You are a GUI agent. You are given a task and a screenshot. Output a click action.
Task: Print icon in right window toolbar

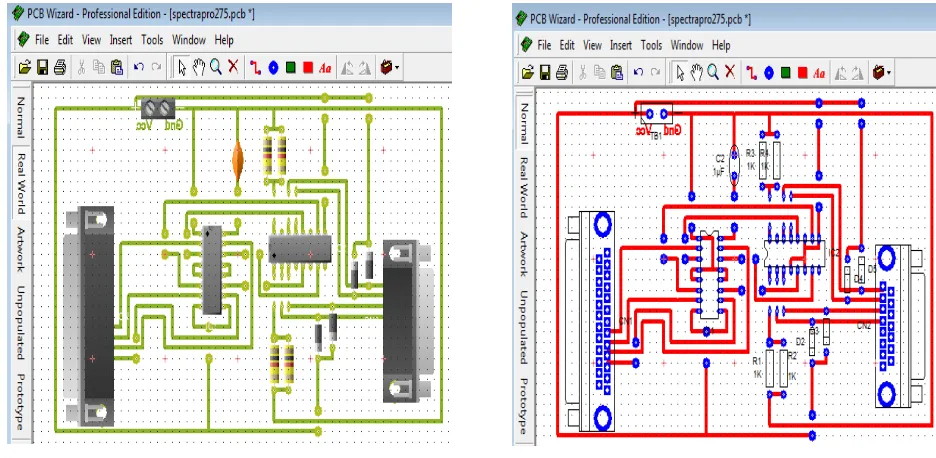[562, 73]
